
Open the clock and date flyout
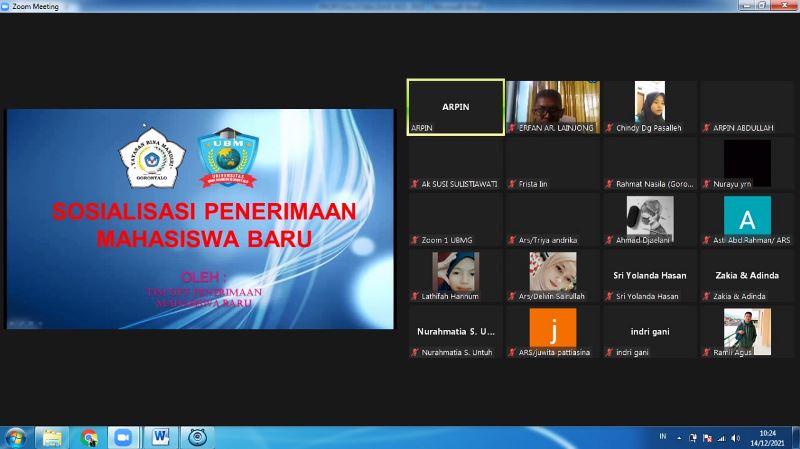point(768,437)
